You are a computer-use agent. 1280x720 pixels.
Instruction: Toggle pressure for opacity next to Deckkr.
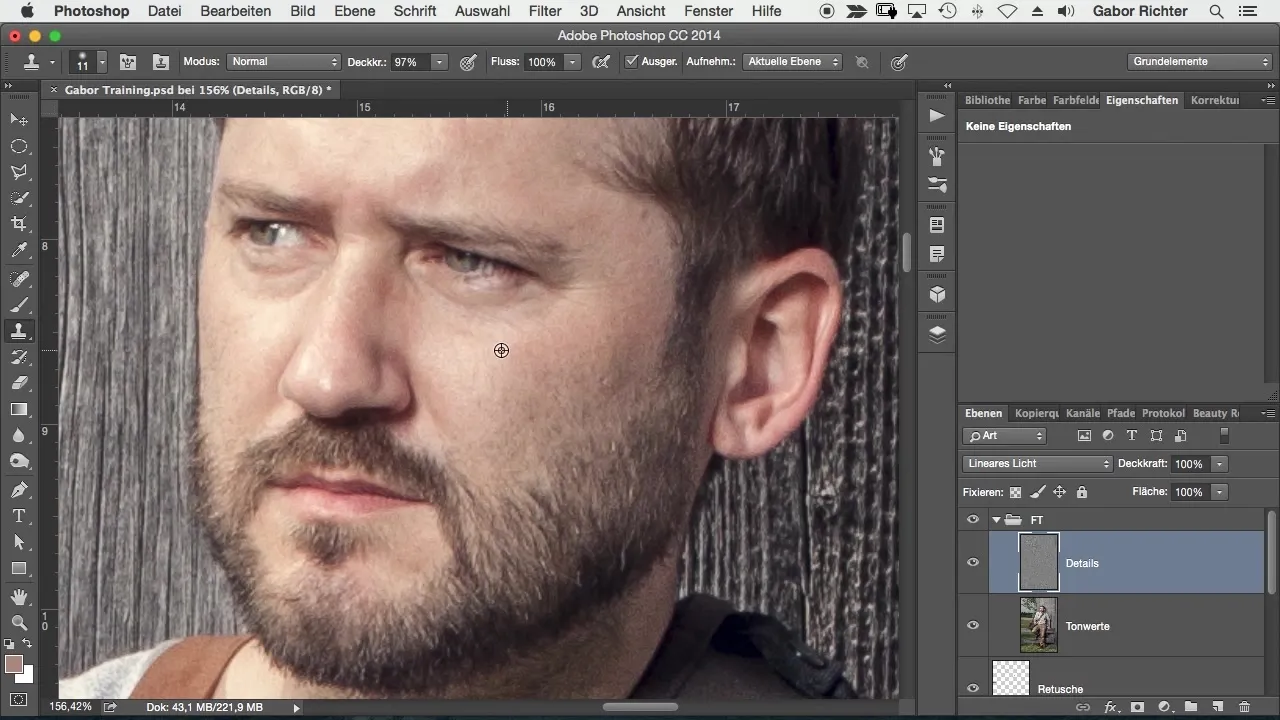tap(468, 62)
